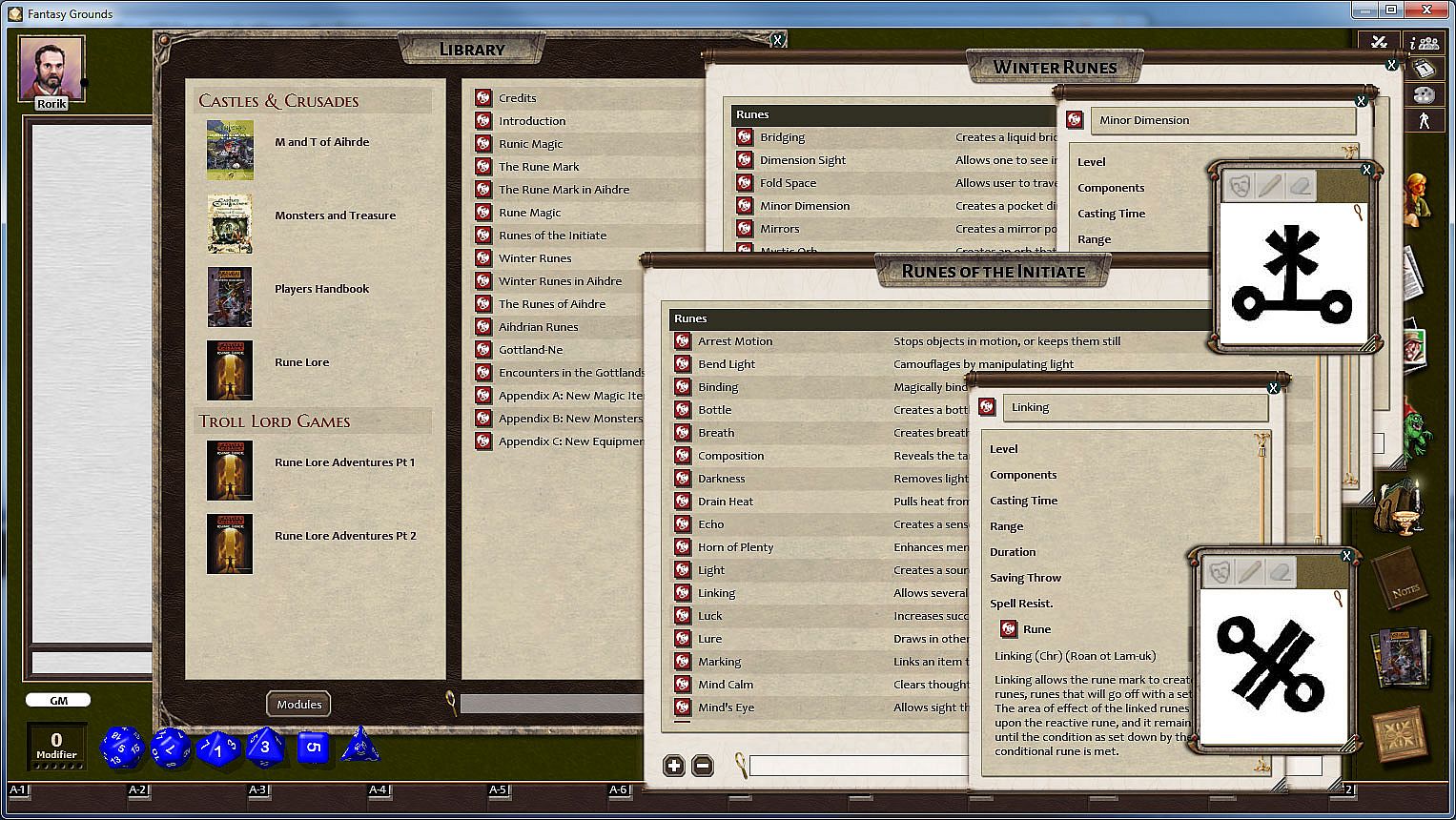Screen dimensions: 1456x820
Task: Toggle pencil tool in upper rune image window
Action: [x=1269, y=186]
